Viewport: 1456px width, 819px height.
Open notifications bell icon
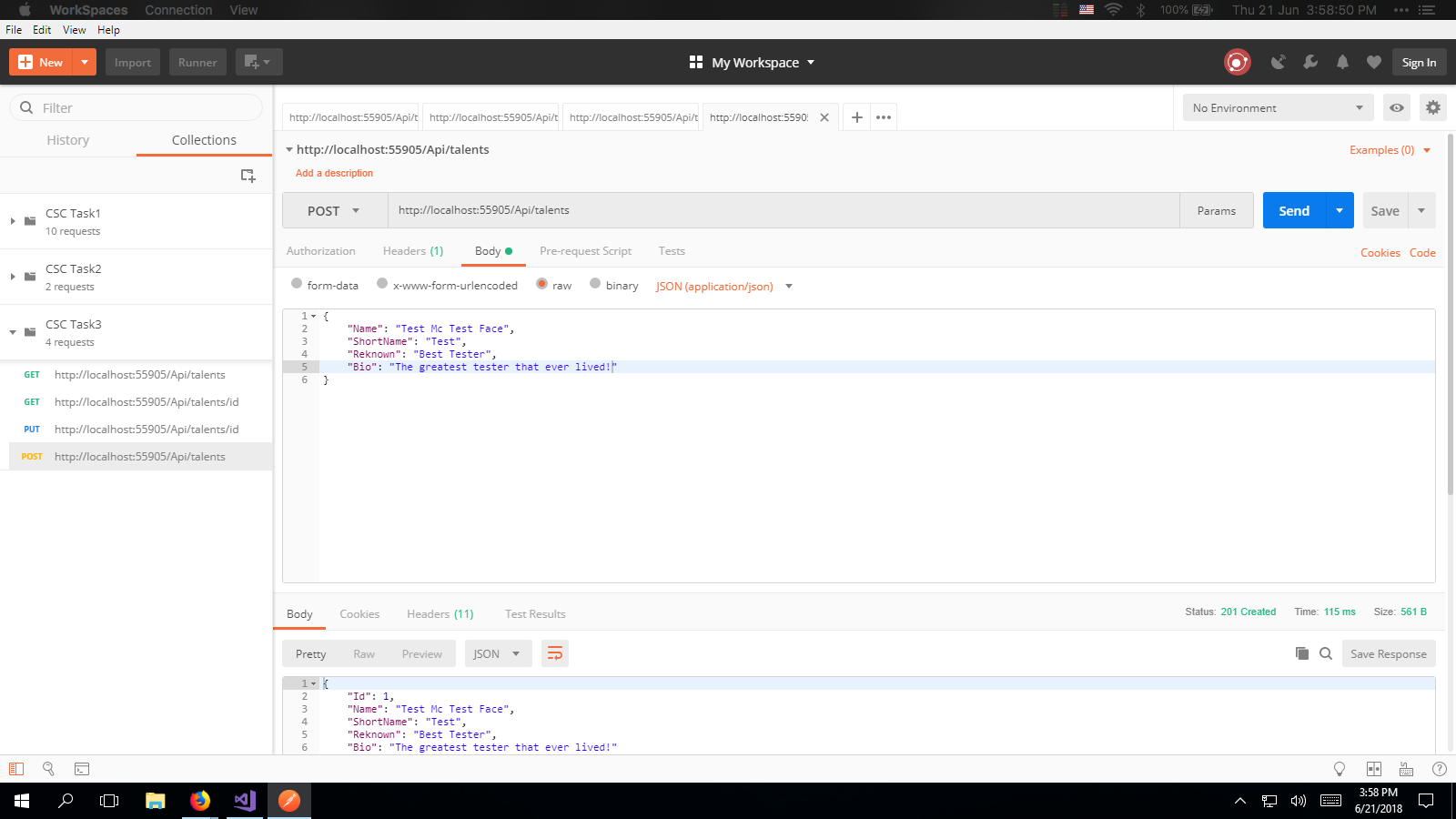click(1342, 62)
